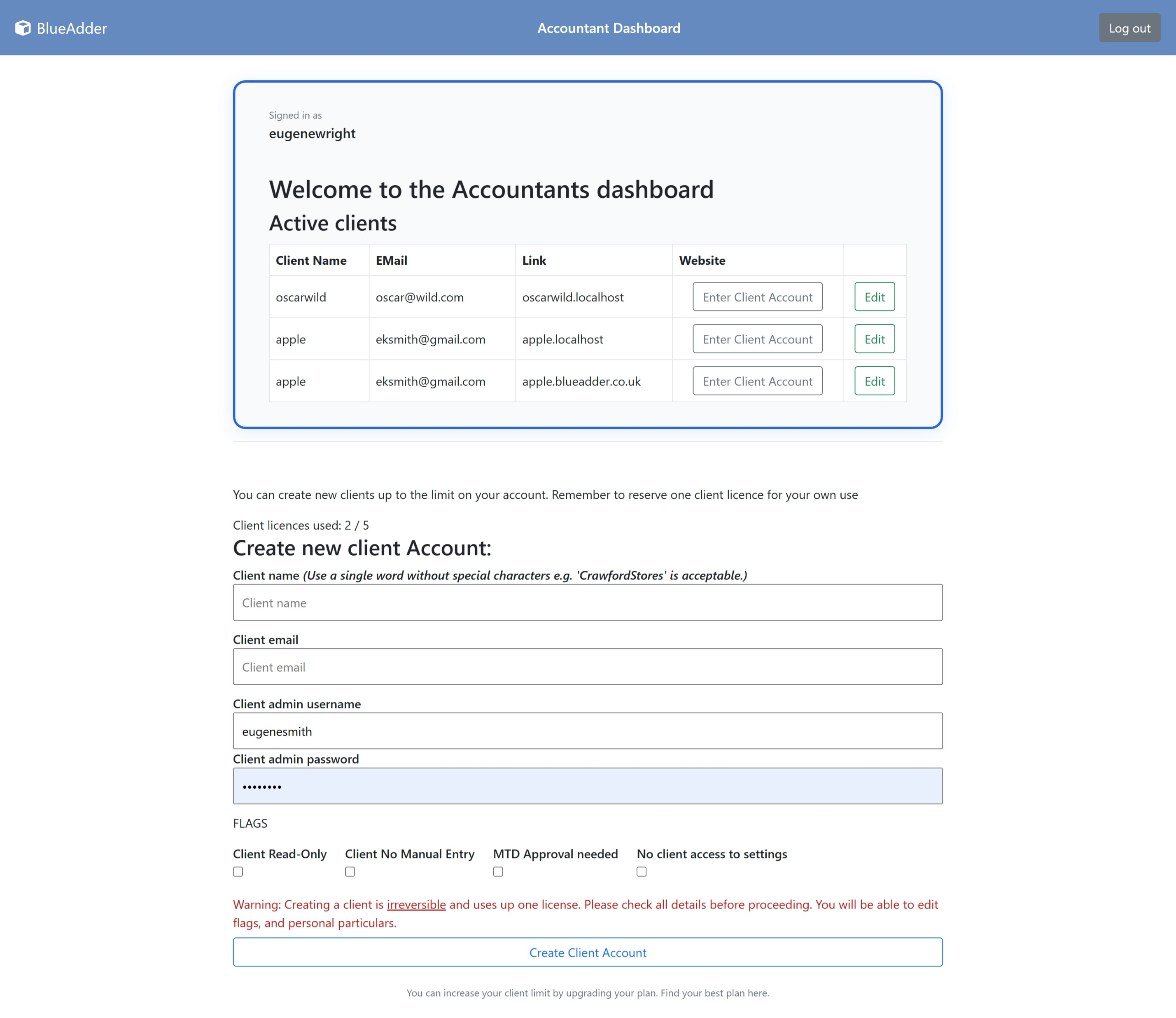Enter Client Account for apple.localhost

(x=757, y=339)
